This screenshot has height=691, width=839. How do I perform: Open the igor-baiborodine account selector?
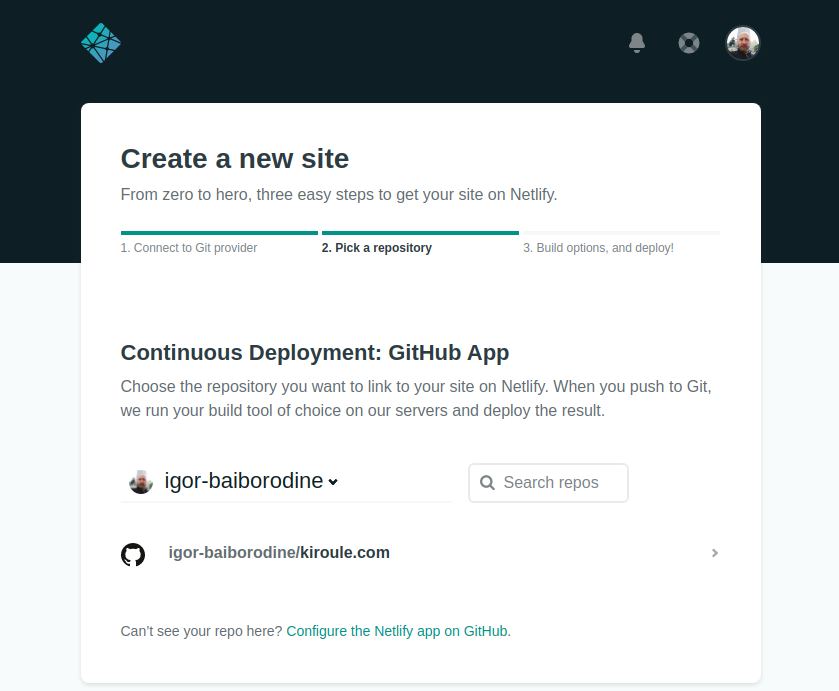click(x=286, y=481)
